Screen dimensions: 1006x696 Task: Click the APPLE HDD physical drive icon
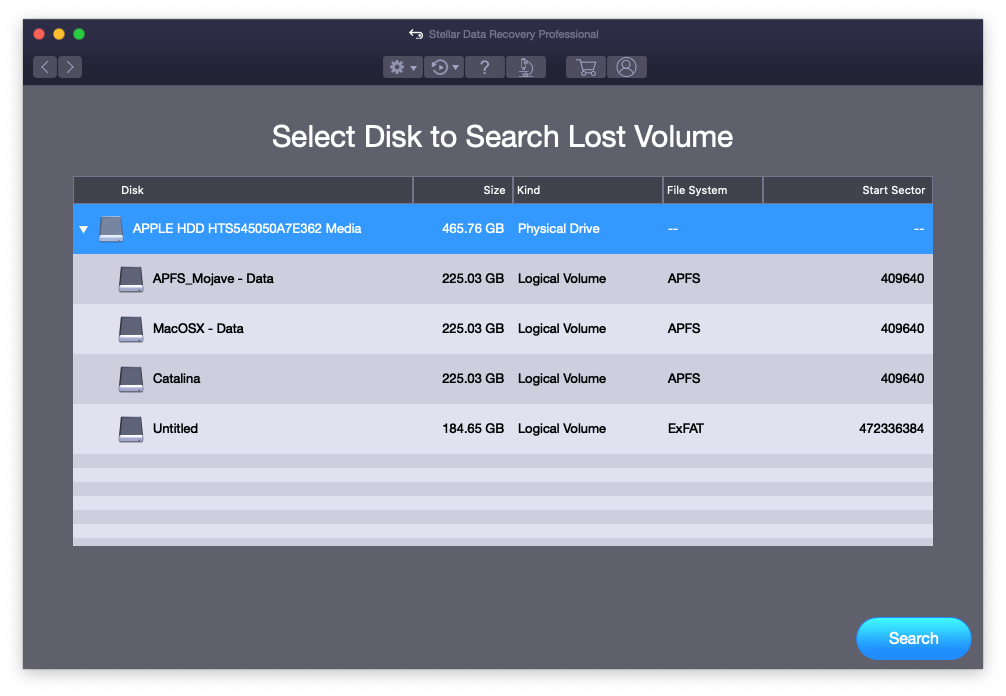111,229
